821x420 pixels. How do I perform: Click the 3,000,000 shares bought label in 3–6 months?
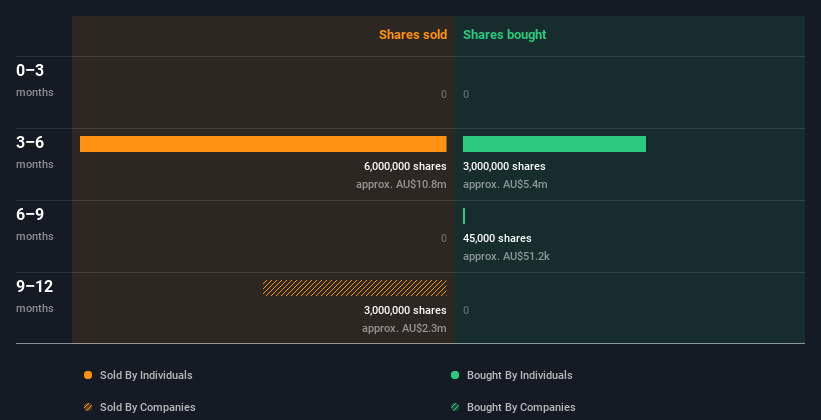click(504, 167)
